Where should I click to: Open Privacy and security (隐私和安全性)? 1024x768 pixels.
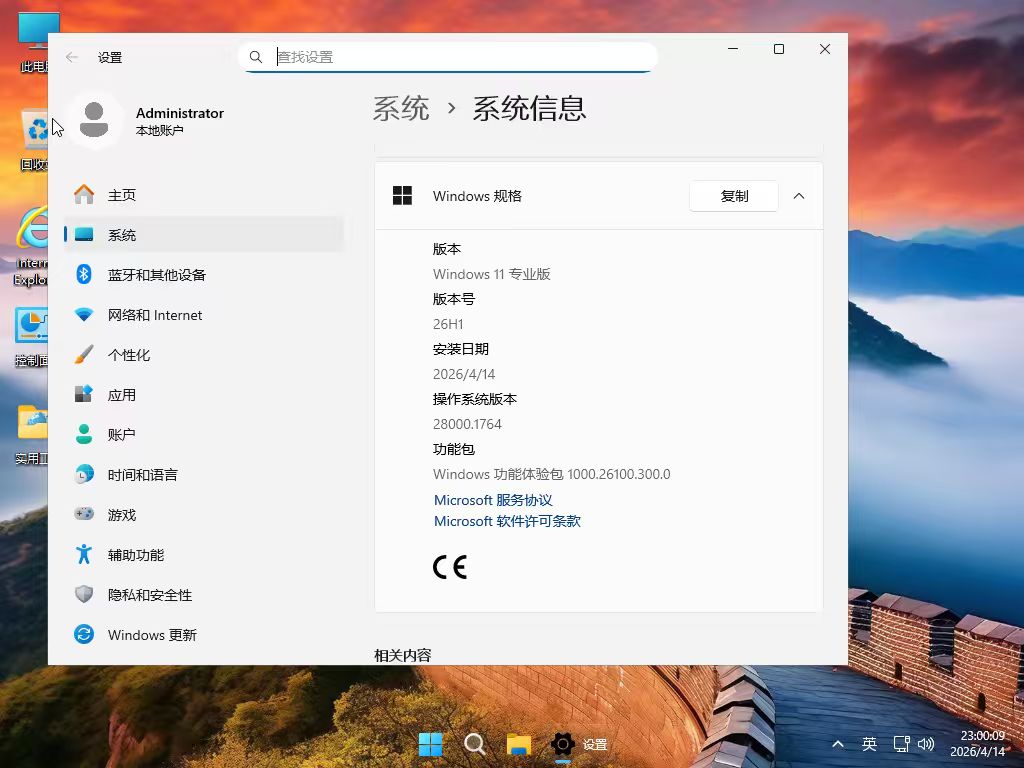149,595
